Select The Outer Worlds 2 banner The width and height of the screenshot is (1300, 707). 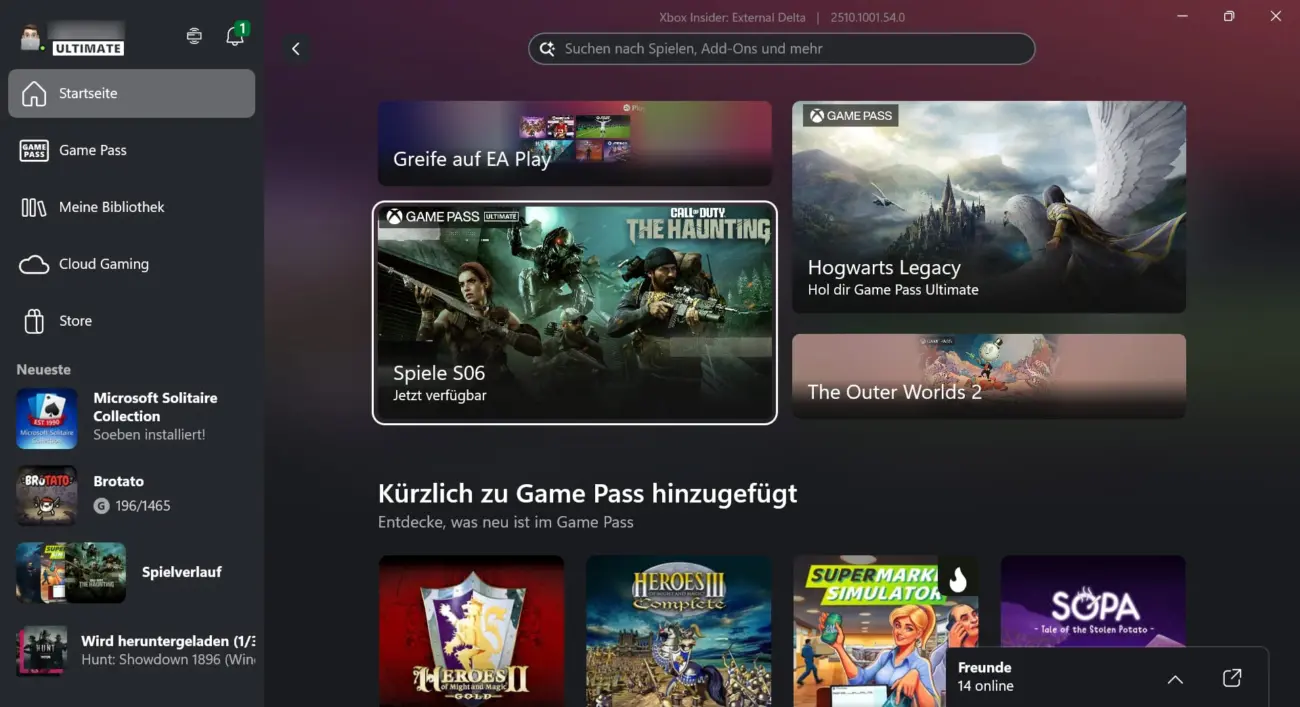[988, 376]
